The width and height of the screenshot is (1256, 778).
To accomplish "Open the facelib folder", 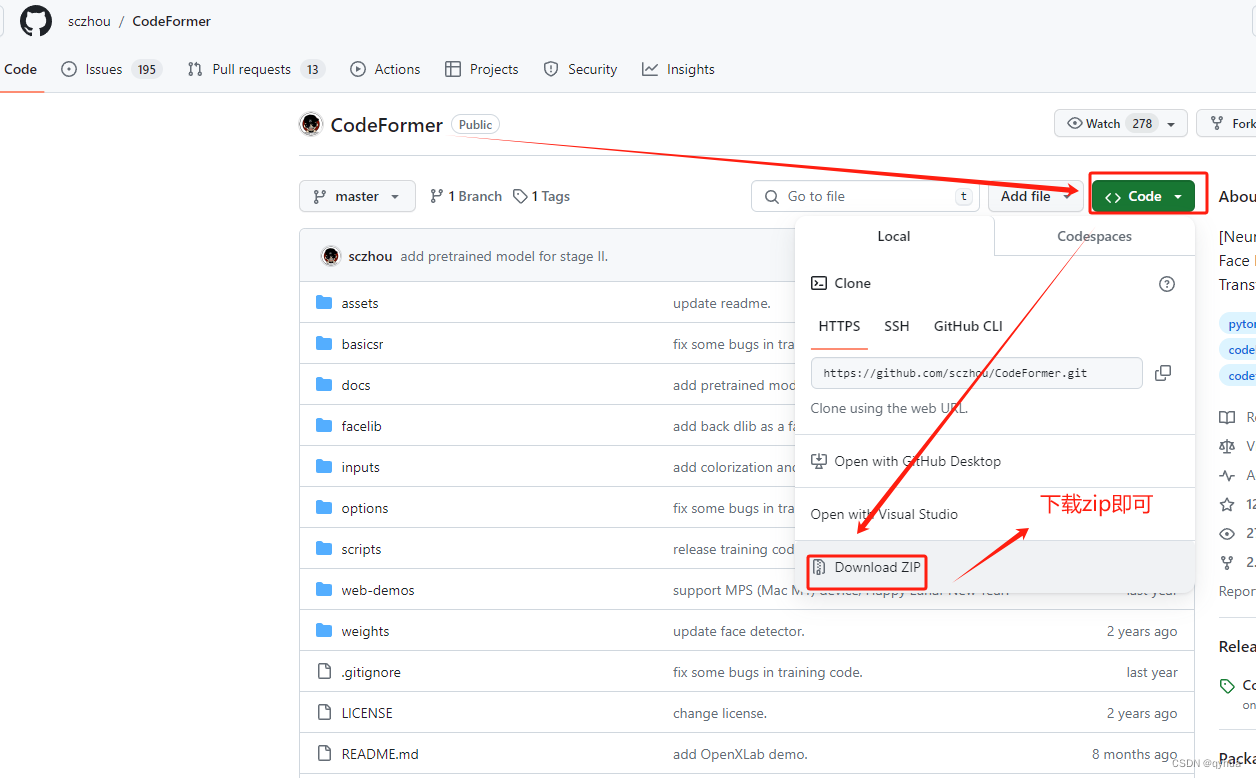I will 361,426.
